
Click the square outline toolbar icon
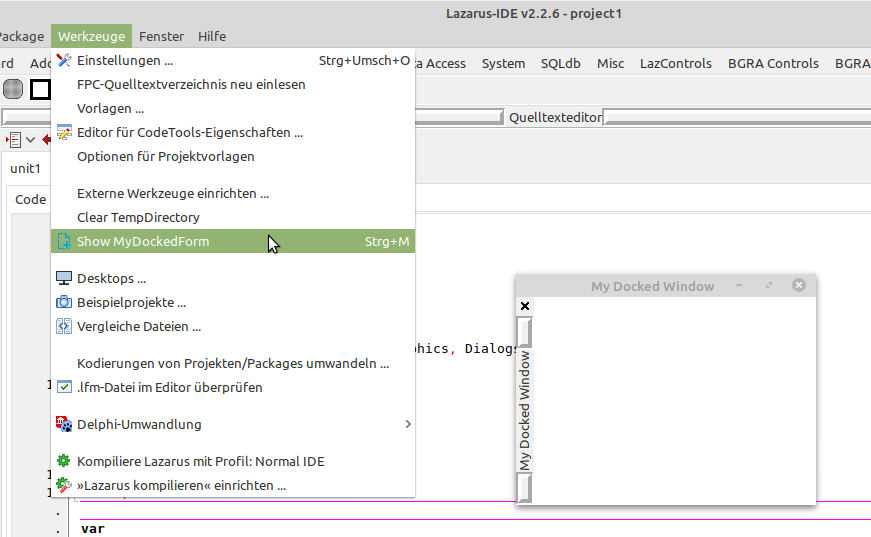coord(40,89)
